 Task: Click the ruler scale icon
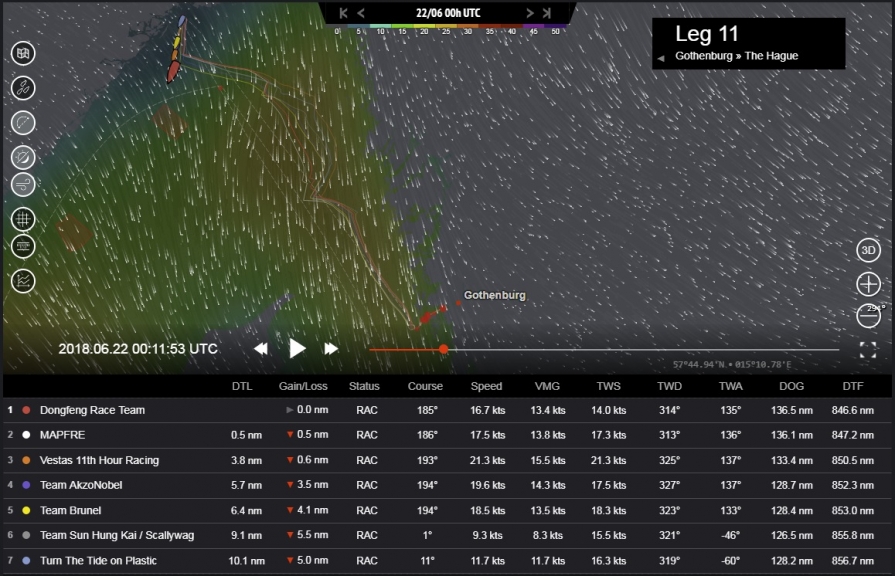(x=23, y=247)
